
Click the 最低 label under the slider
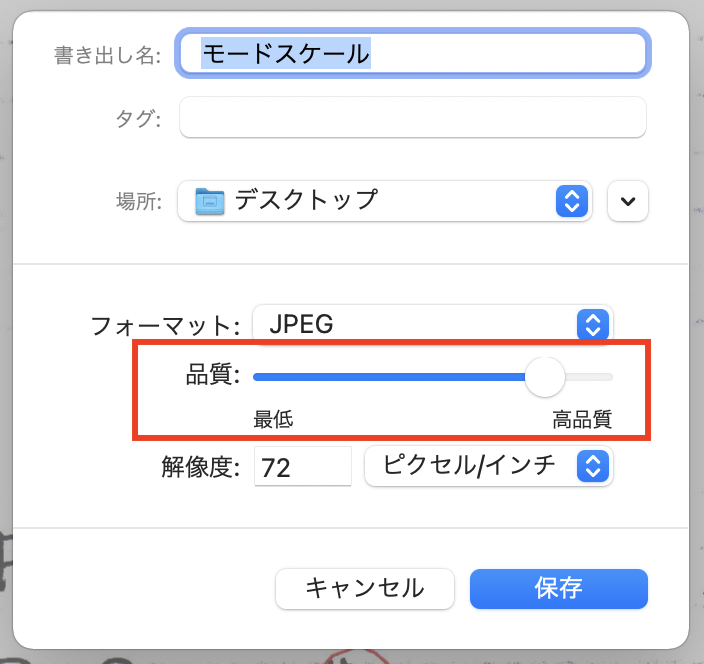pyautogui.click(x=273, y=419)
